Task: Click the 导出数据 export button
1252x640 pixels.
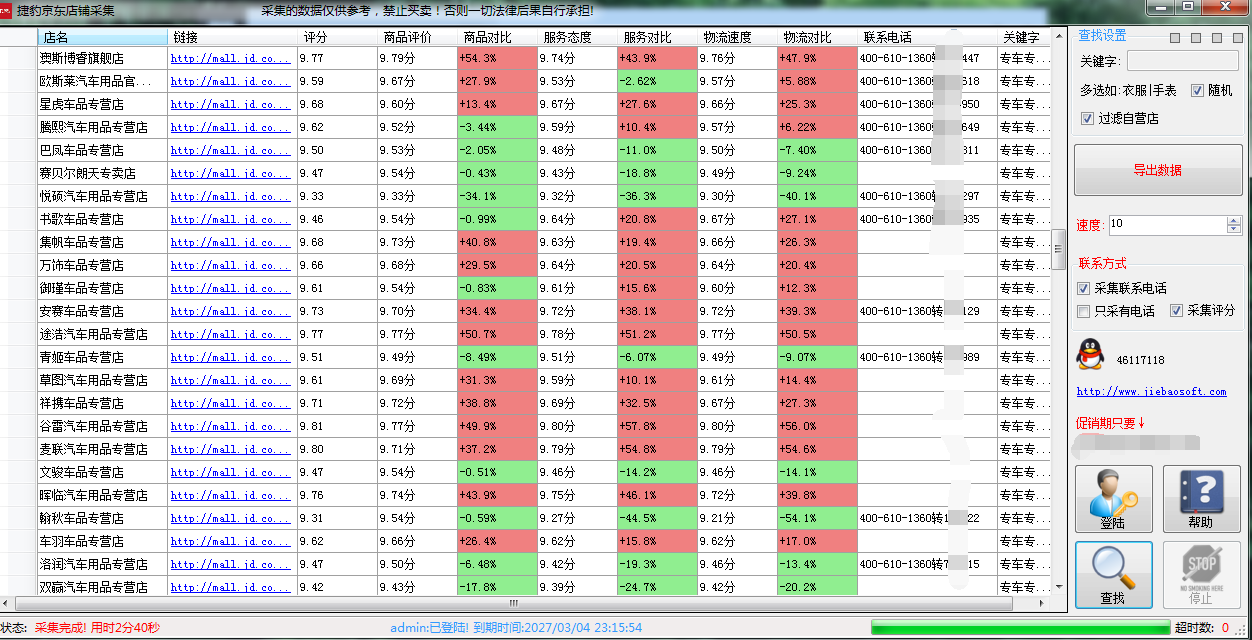Action: tap(1157, 170)
